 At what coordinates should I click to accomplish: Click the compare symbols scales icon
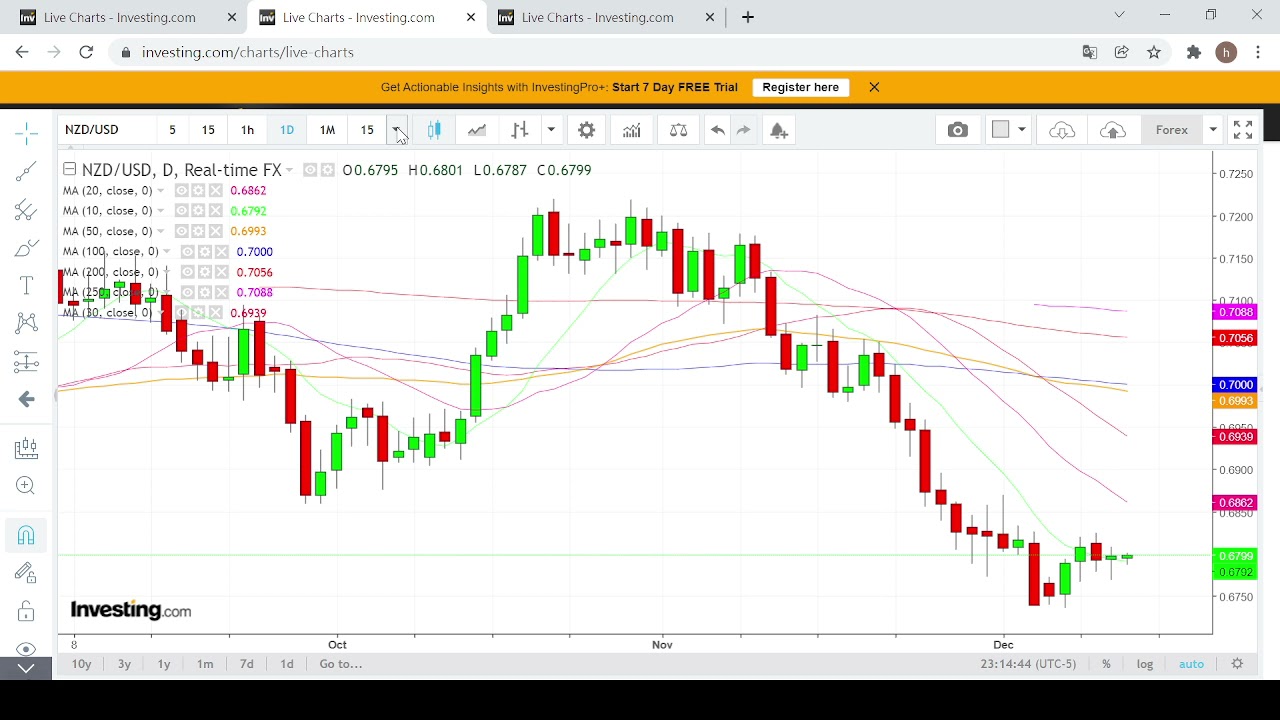678,130
